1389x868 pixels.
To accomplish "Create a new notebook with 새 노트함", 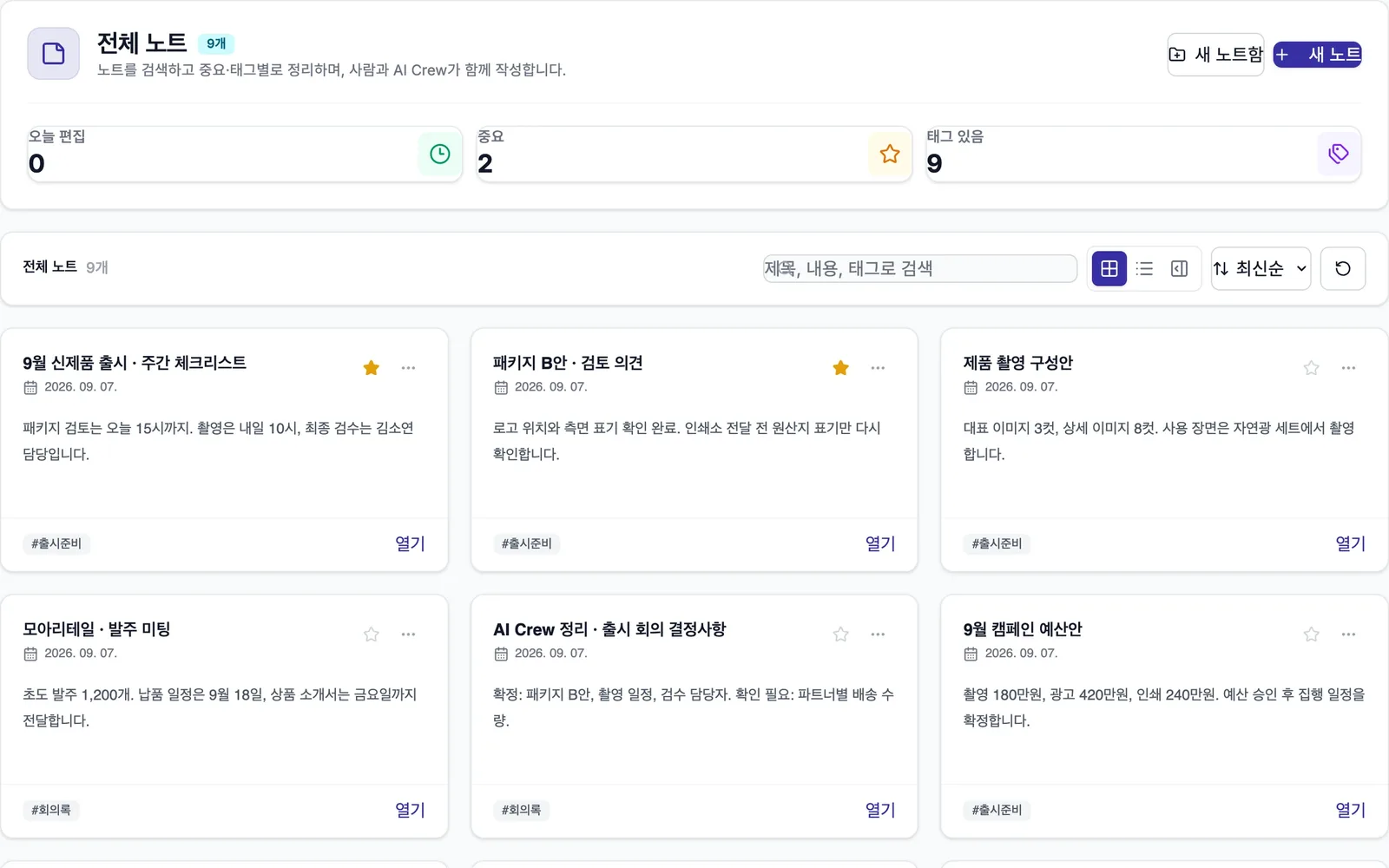I will [1215, 55].
